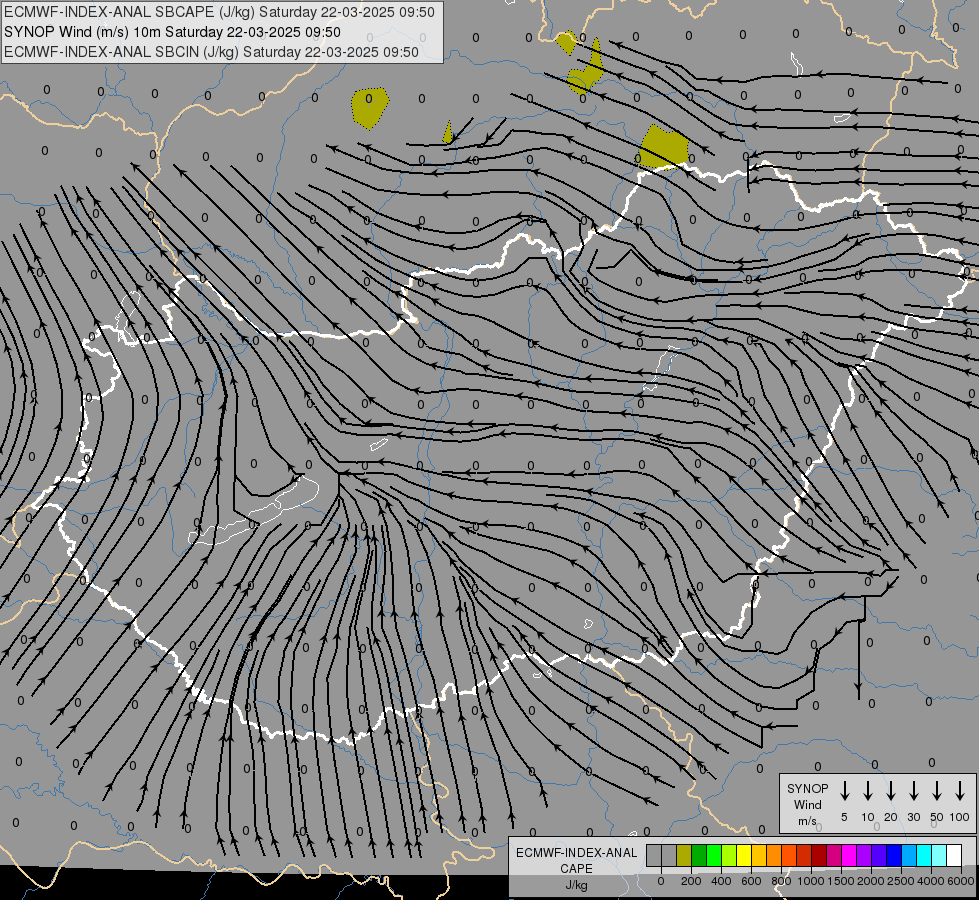This screenshot has height=900, width=979.
Task: Select the bright magenta CAPE legend swatch
Action: click(x=849, y=856)
